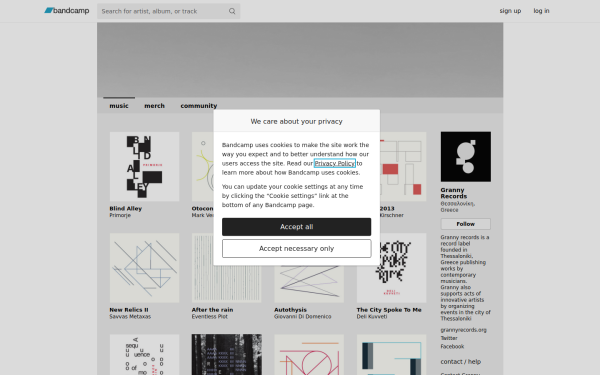Open the log in link
Screen dimensions: 600x375
(x=541, y=11)
